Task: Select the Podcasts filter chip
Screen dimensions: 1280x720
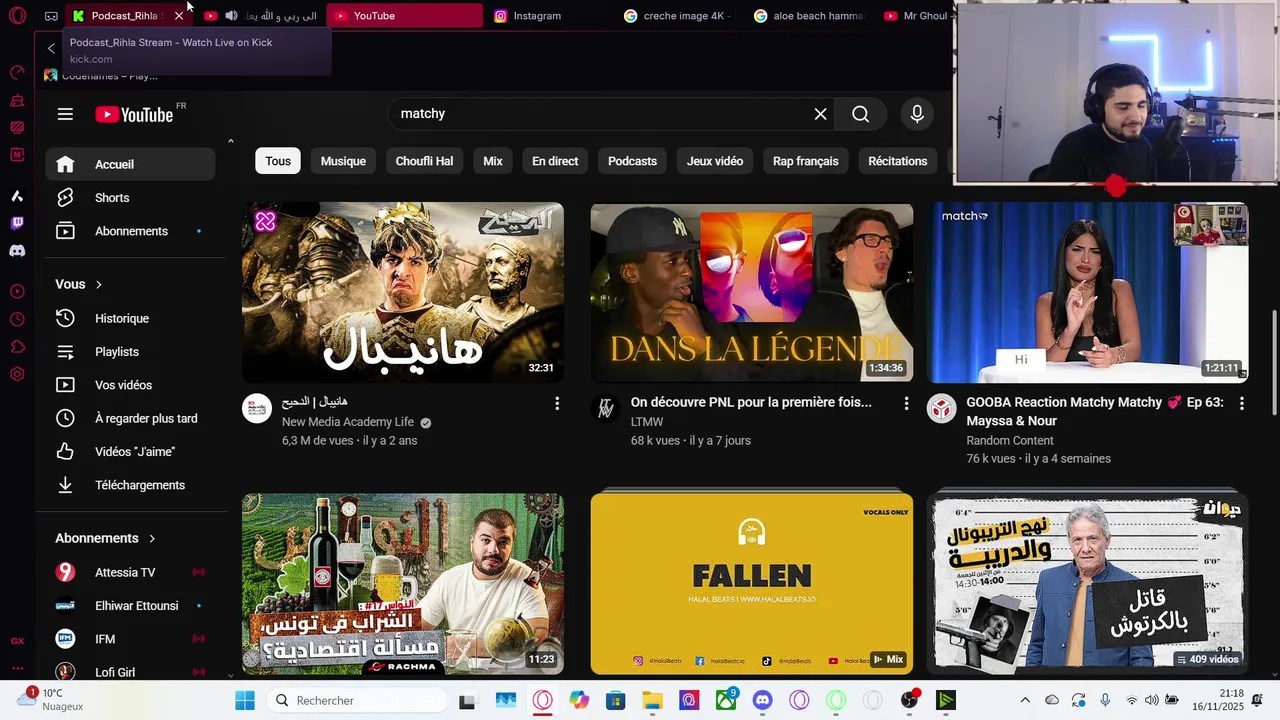Action: coord(632,161)
